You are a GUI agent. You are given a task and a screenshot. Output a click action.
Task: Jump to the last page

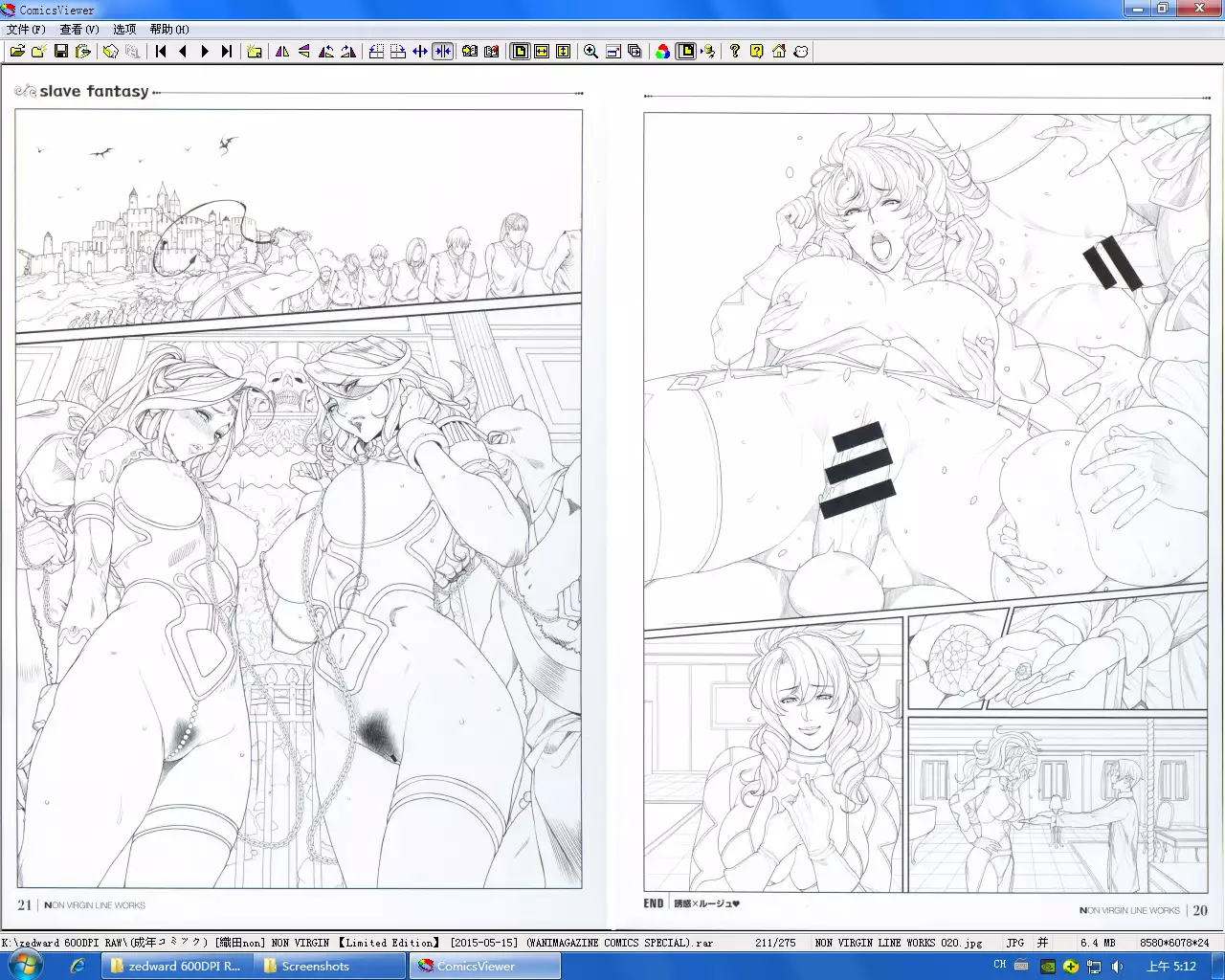tap(227, 52)
